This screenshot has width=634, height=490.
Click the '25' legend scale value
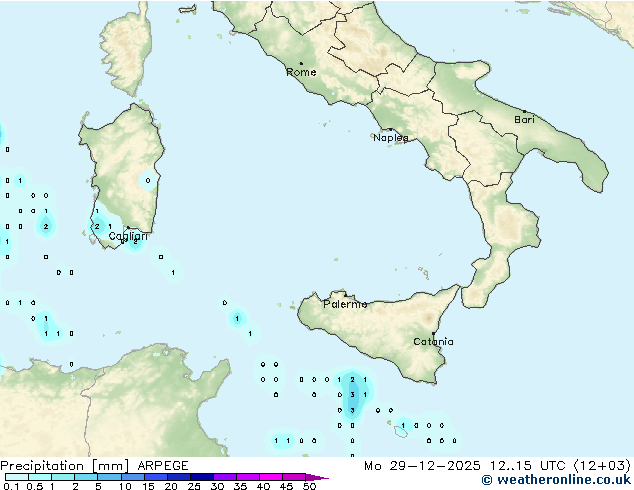pyautogui.click(x=194, y=486)
